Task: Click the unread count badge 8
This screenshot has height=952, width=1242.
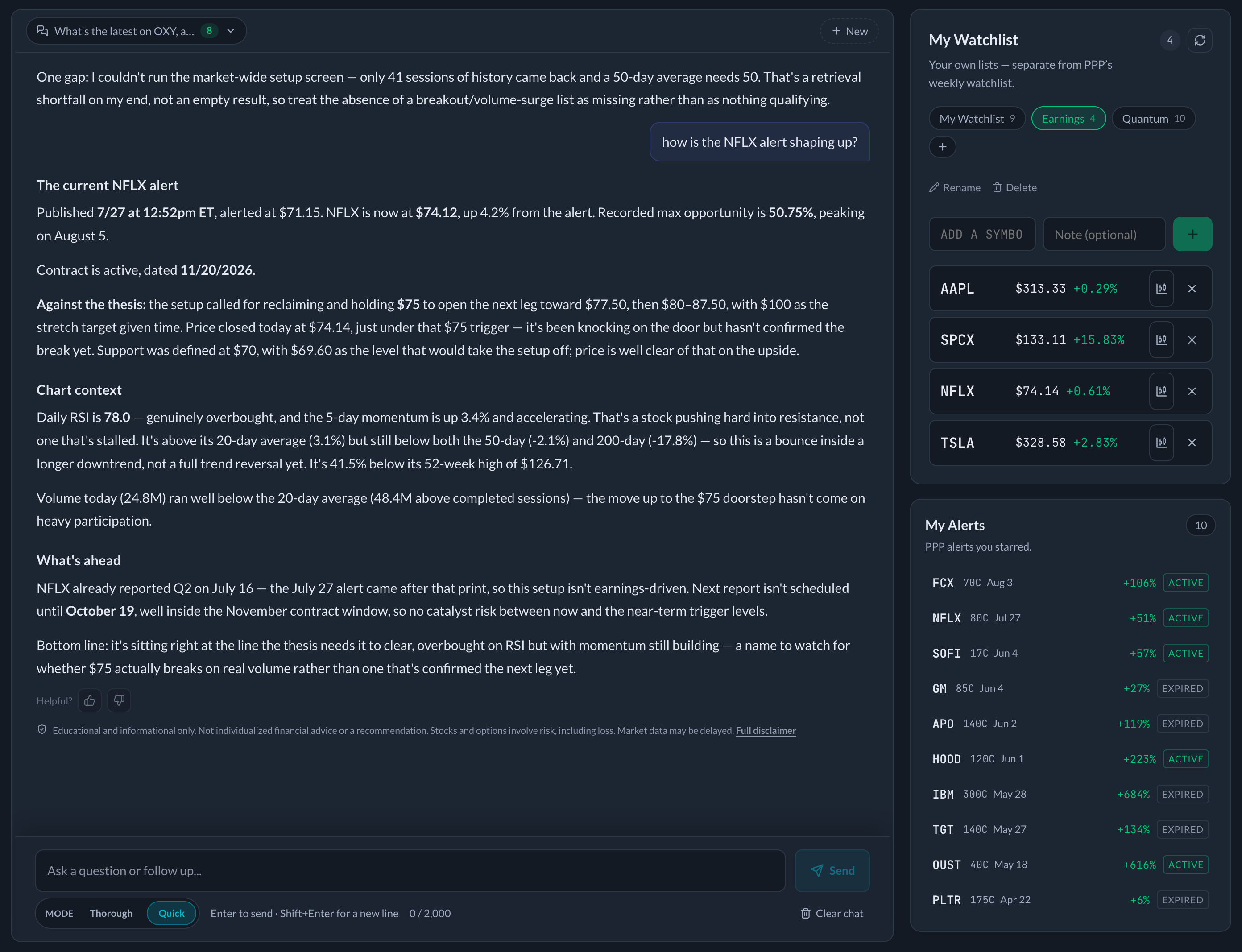Action: point(209,31)
